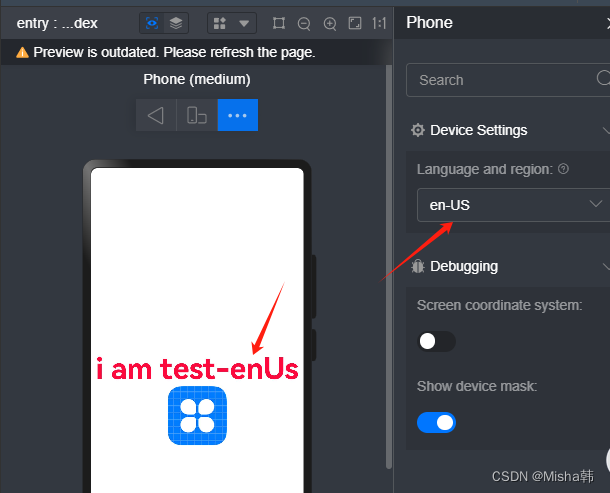Enable the inspector eye mode icon
The width and height of the screenshot is (610, 493).
(x=152, y=23)
